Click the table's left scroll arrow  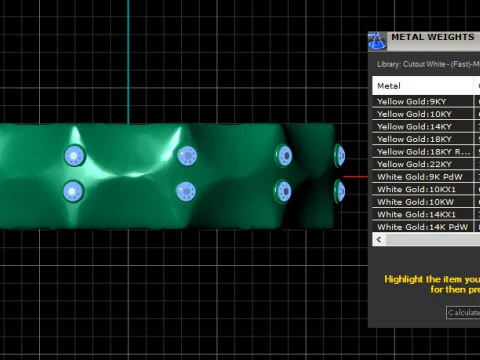[x=379, y=240]
